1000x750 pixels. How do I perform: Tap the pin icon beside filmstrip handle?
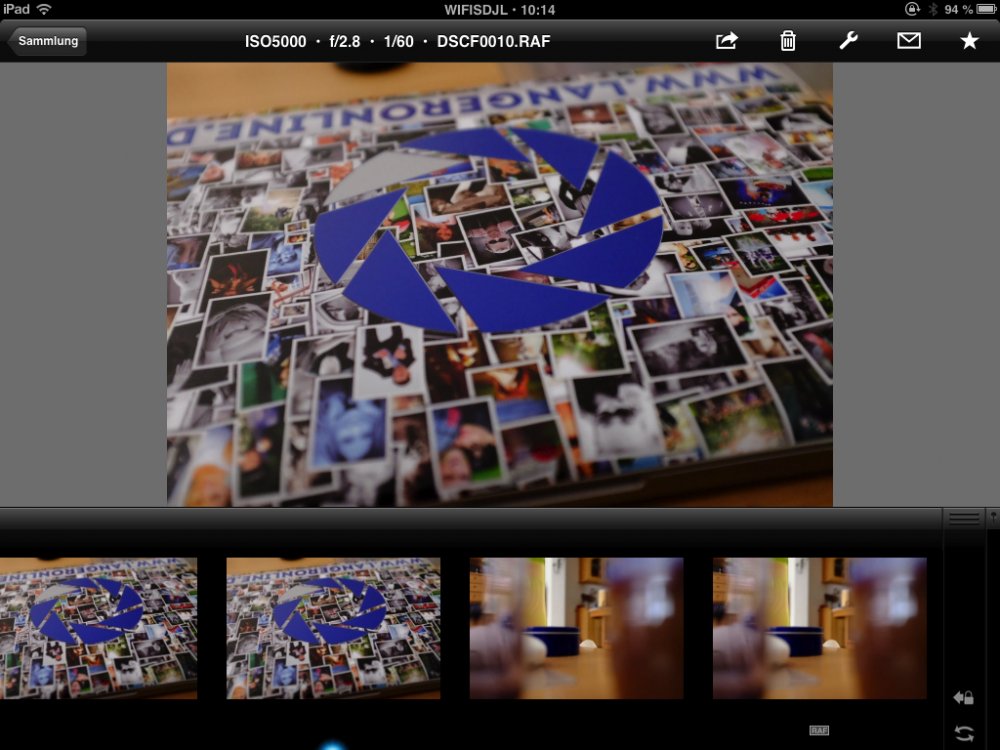(x=993, y=517)
